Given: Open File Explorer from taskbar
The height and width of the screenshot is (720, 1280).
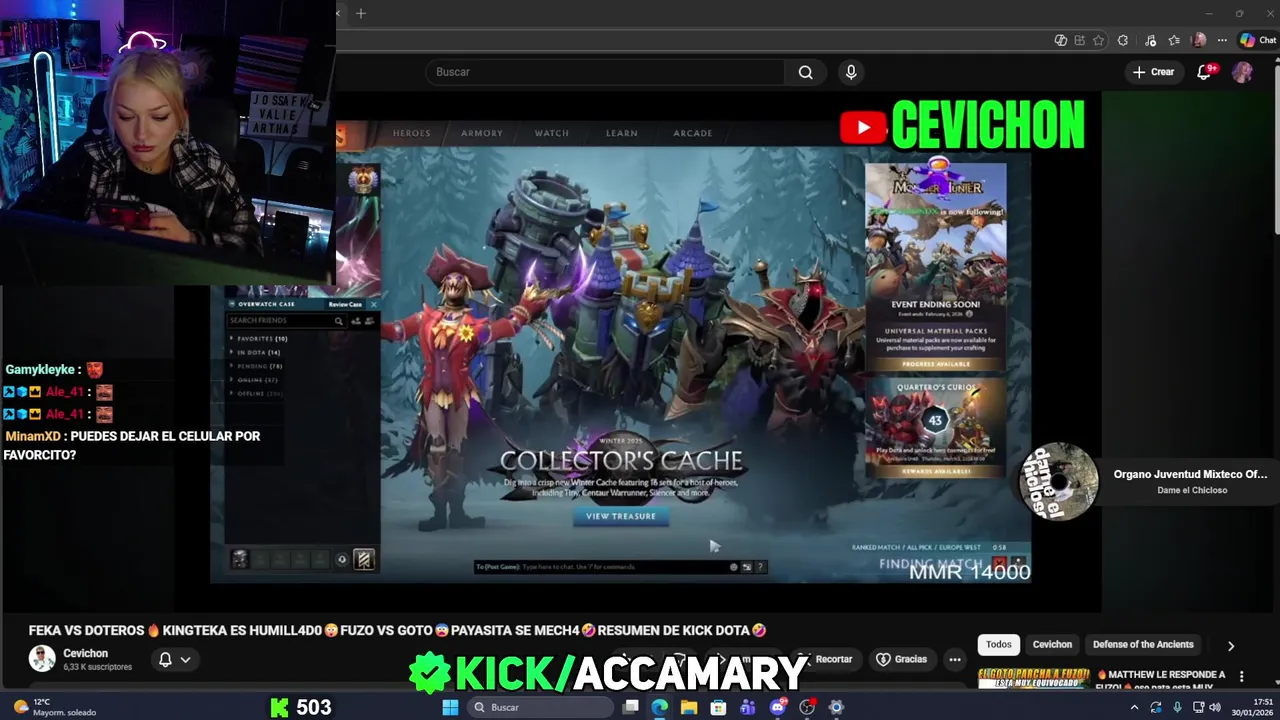Looking at the screenshot, I should pyautogui.click(x=689, y=707).
